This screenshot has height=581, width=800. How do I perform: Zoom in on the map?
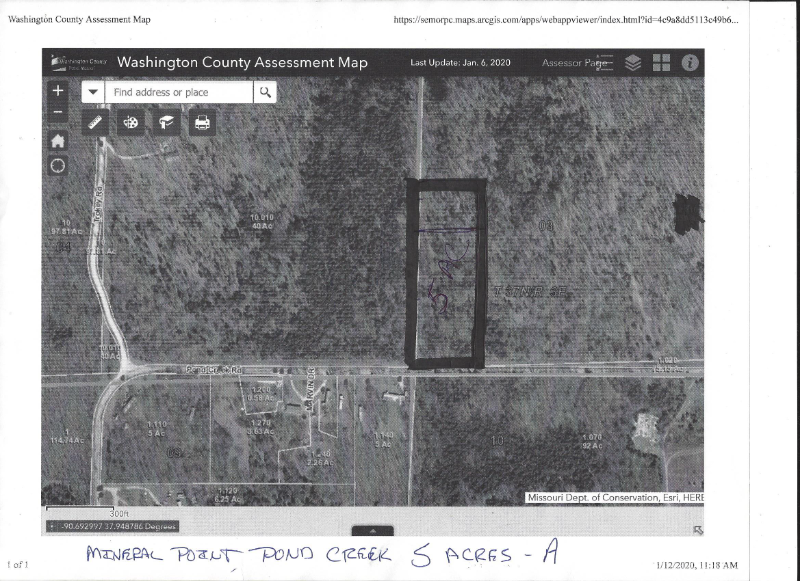point(58,90)
